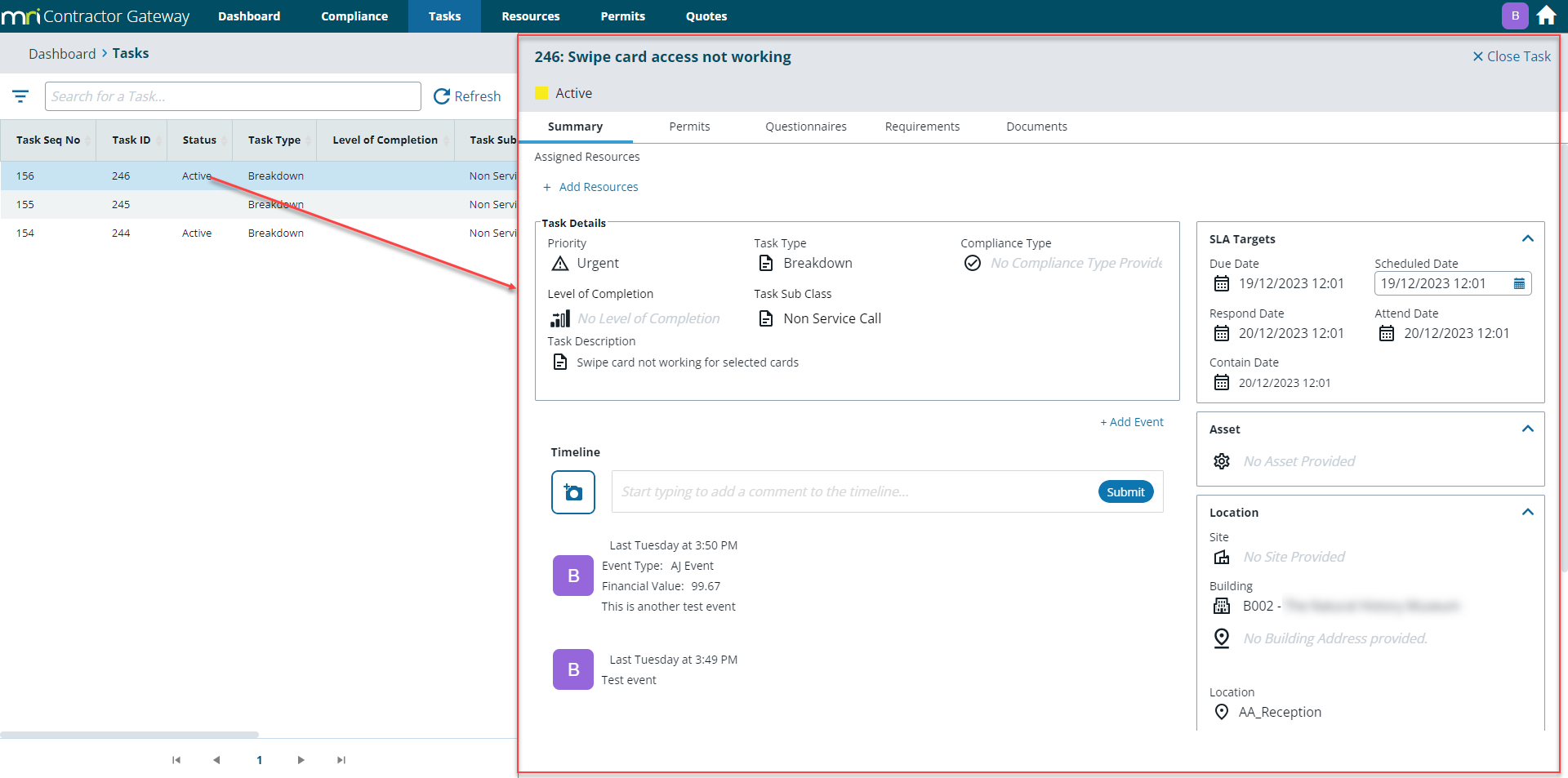Jump to first page in pagination
Screen dimensions: 1568x778
(x=176, y=760)
